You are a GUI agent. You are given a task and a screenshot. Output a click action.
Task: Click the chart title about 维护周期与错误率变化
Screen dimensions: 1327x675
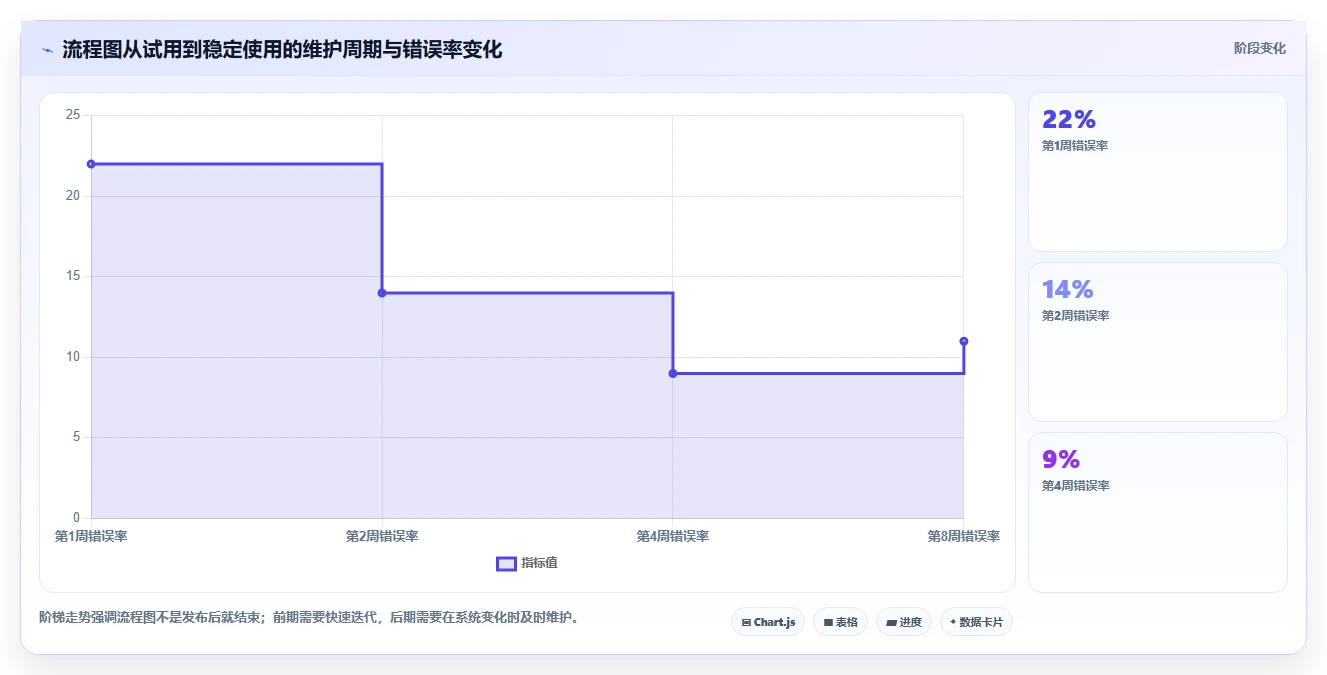pos(282,49)
